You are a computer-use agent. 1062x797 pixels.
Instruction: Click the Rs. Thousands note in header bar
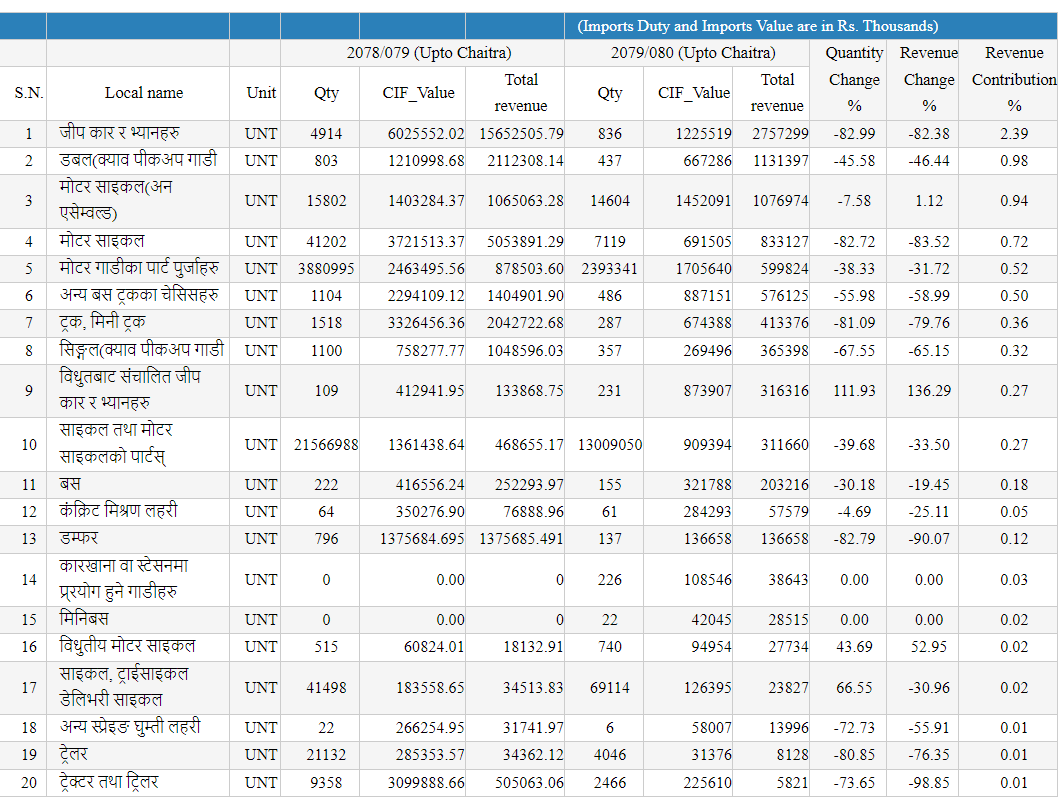click(x=758, y=26)
